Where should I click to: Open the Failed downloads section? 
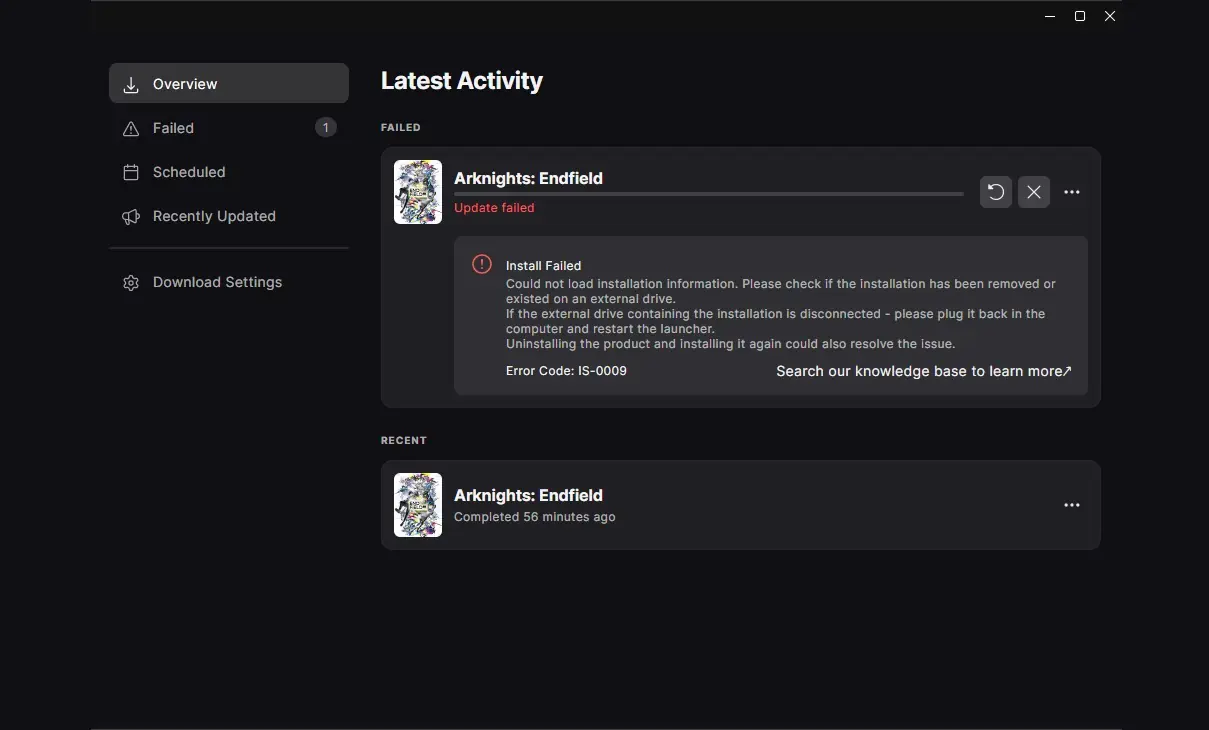click(229, 128)
